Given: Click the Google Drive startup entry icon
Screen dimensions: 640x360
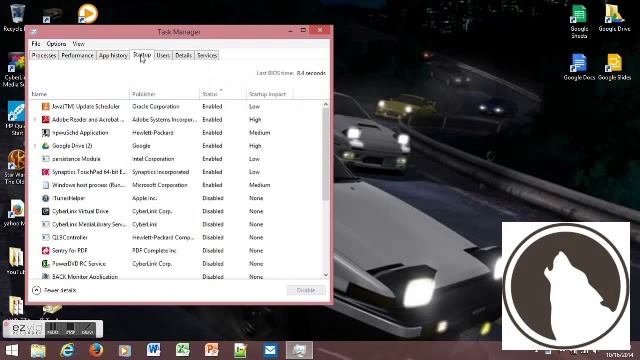Looking at the screenshot, I should (46, 146).
